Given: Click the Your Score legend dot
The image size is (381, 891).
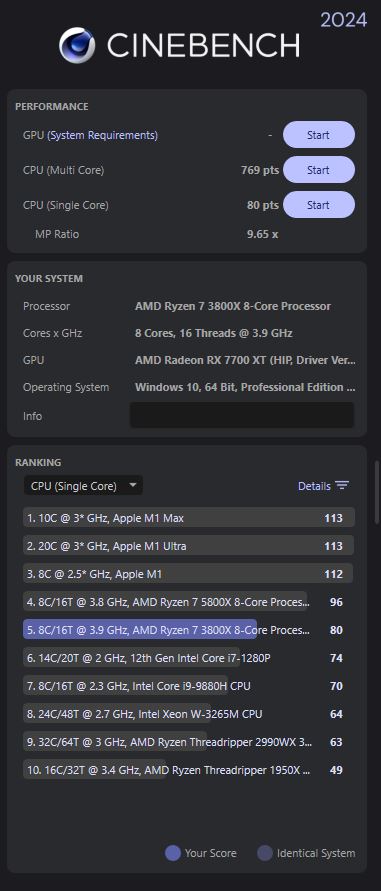Looking at the screenshot, I should pos(173,853).
